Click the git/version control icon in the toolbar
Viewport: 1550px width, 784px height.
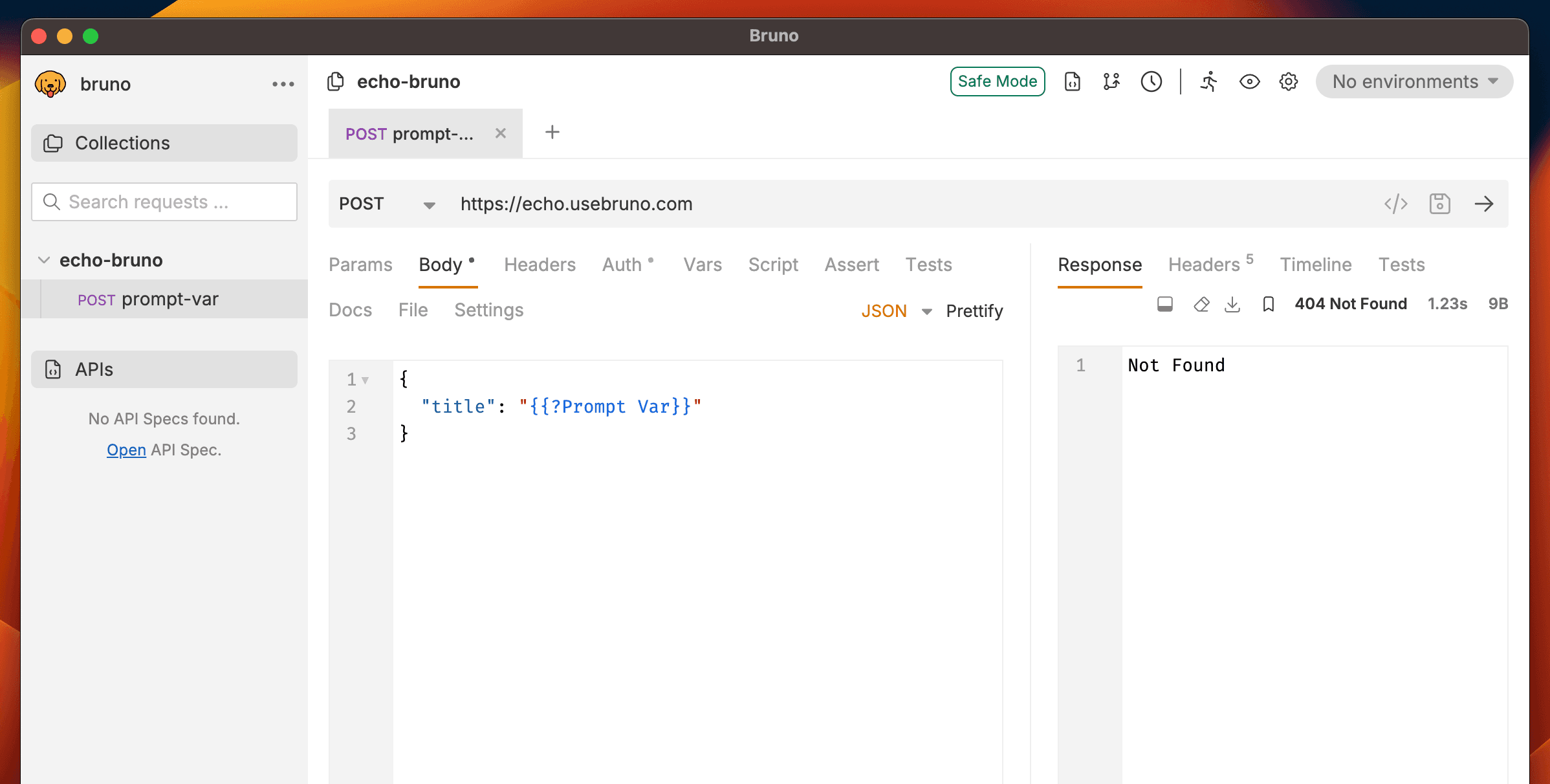pyautogui.click(x=1111, y=82)
